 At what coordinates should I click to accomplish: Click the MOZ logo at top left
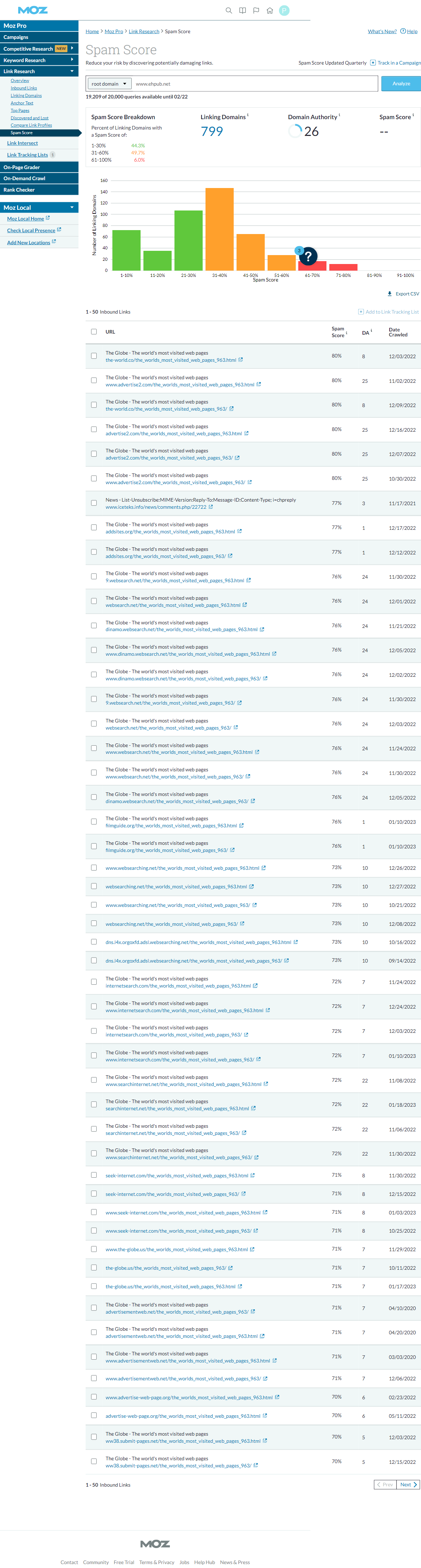33,10
